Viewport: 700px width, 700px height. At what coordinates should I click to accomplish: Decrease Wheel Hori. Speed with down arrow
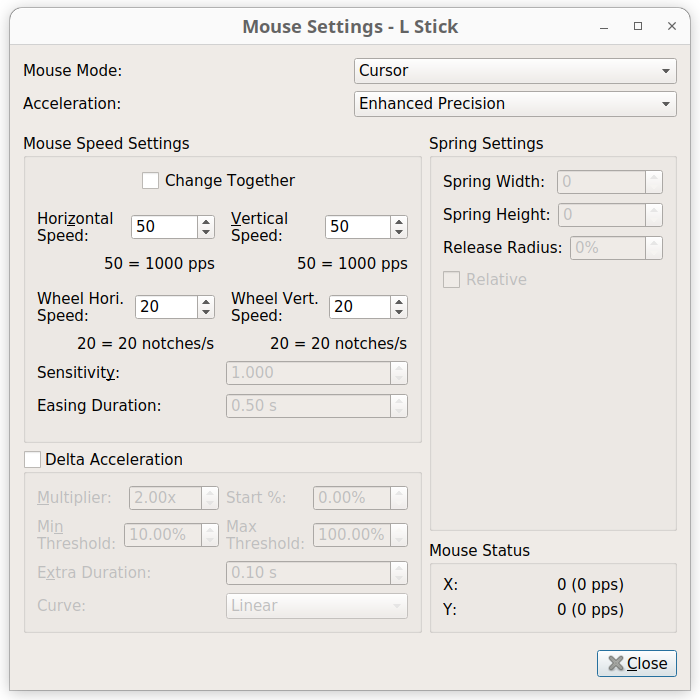206,312
